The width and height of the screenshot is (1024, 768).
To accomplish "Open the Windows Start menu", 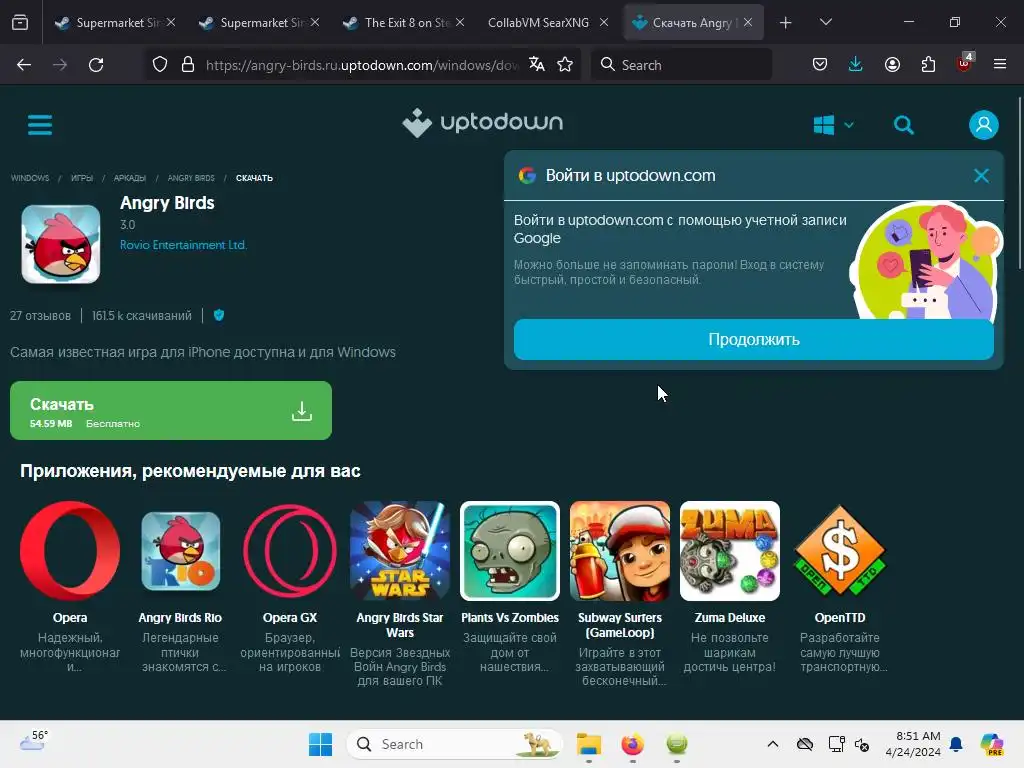I will click(320, 744).
